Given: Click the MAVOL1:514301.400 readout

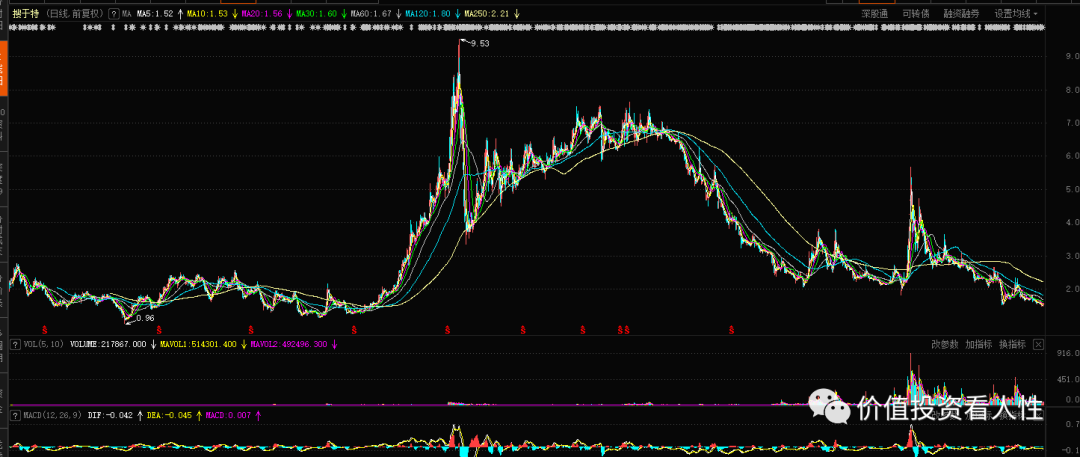Looking at the screenshot, I should tap(198, 344).
